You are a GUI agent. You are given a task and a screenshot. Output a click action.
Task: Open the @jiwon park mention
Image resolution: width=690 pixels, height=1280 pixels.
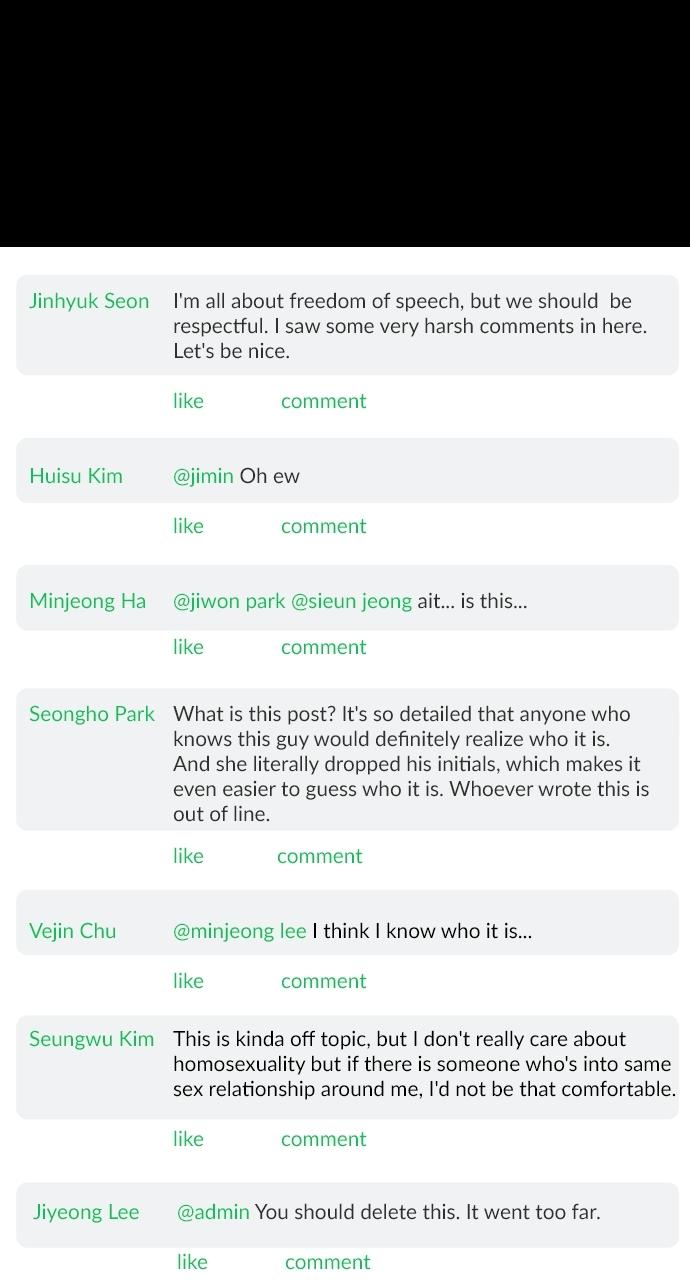[x=229, y=601]
